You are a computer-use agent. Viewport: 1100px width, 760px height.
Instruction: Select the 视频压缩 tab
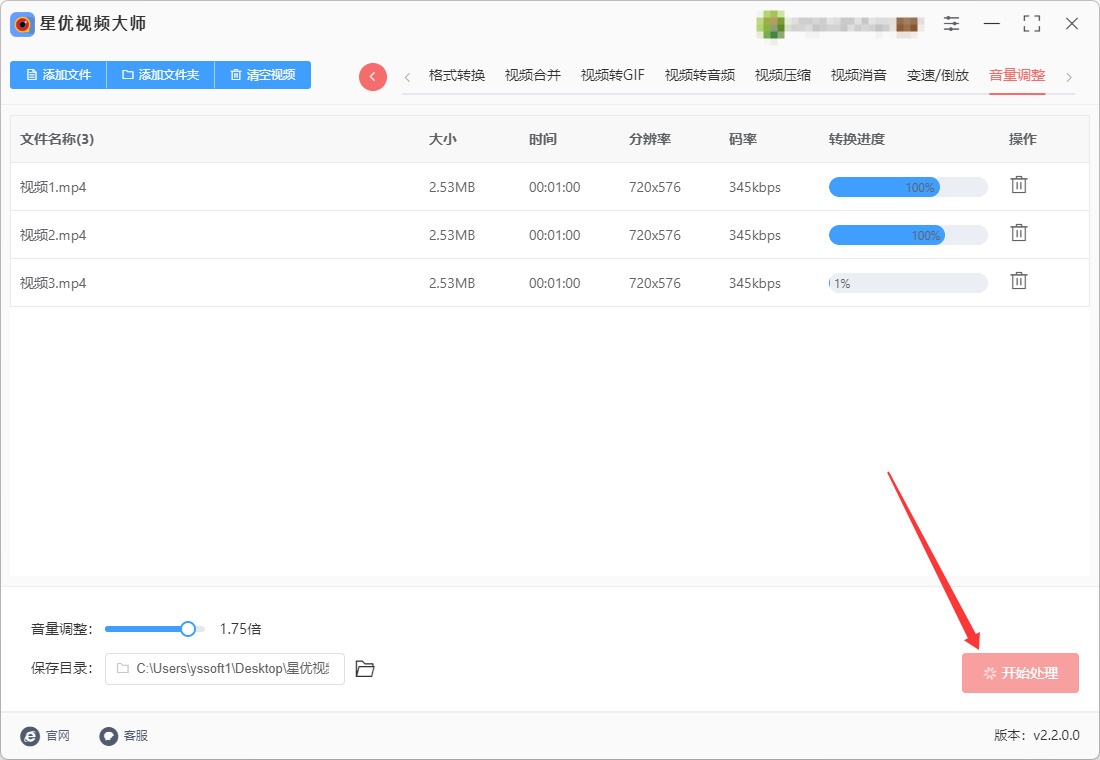782,75
